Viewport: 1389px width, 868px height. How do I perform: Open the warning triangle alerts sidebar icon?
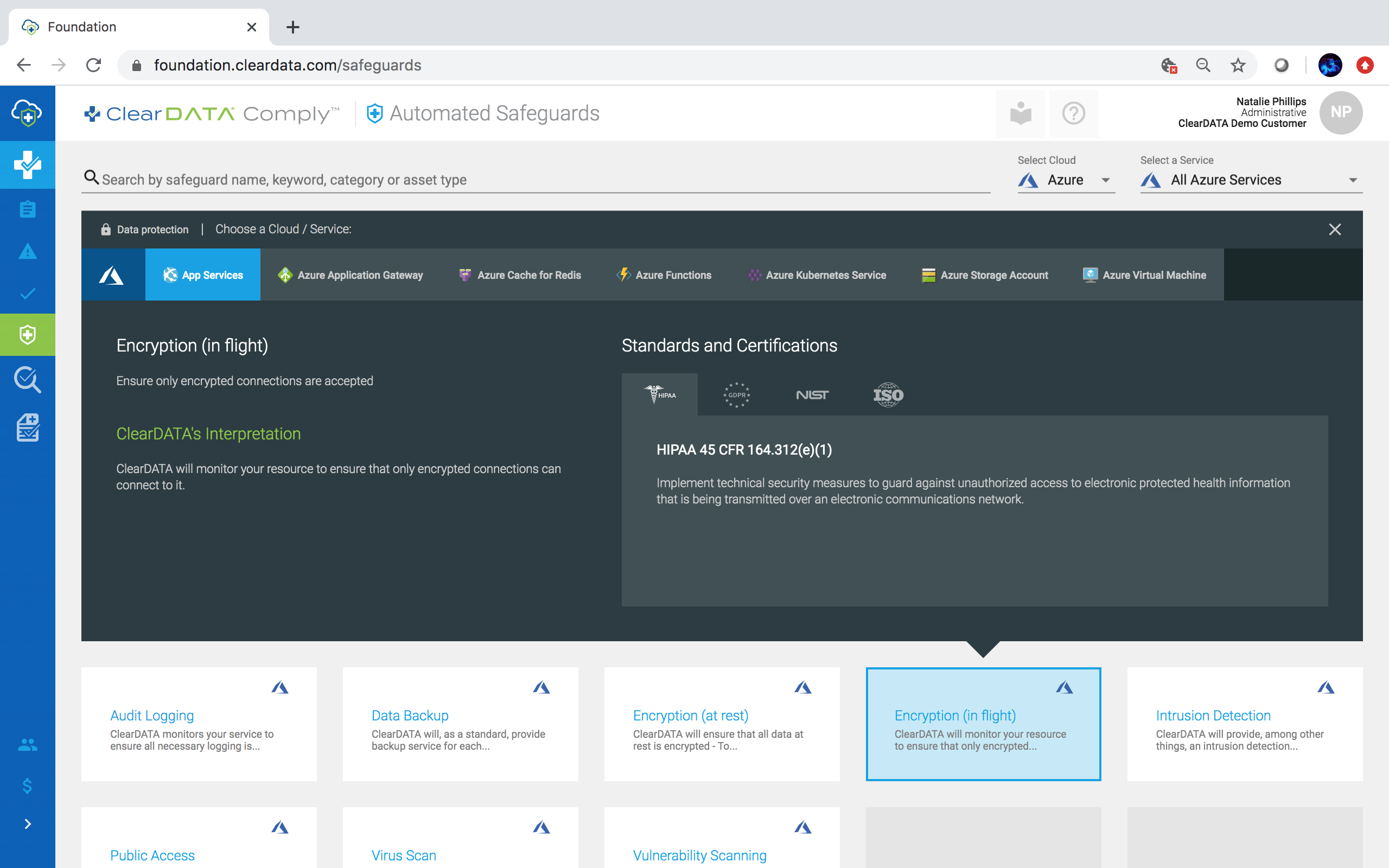pyautogui.click(x=28, y=251)
